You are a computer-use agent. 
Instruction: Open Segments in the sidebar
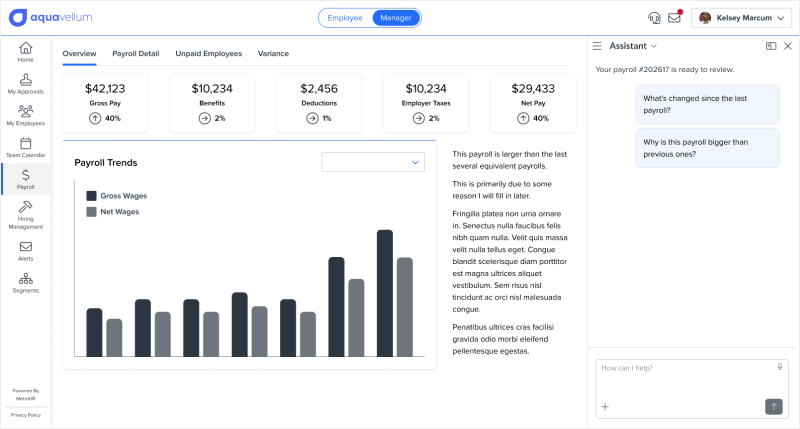(25, 283)
